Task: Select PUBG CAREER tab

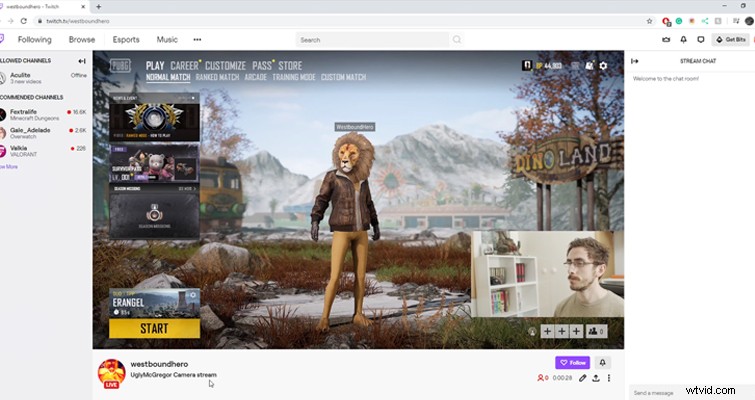Action: coord(184,65)
